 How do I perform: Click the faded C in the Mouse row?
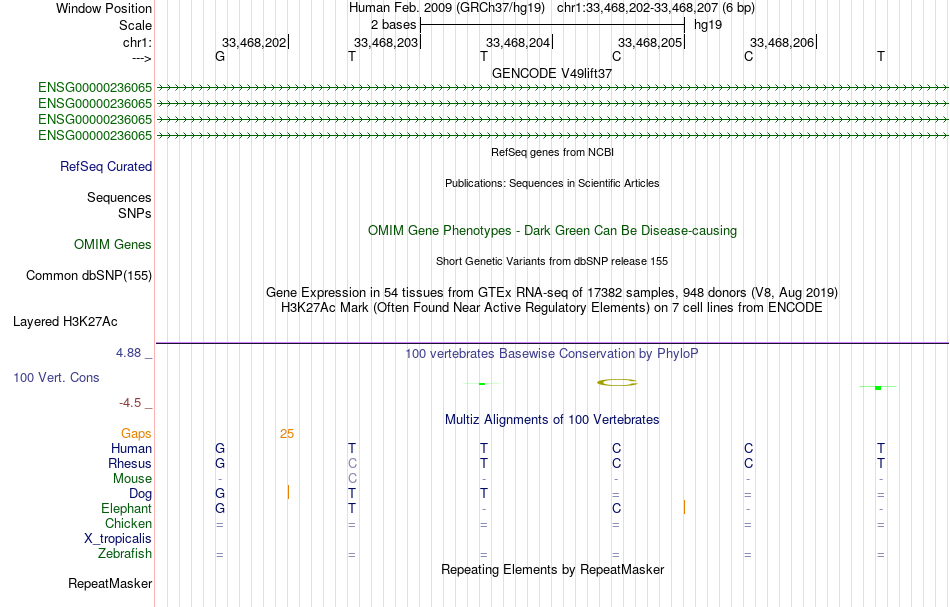tap(352, 479)
